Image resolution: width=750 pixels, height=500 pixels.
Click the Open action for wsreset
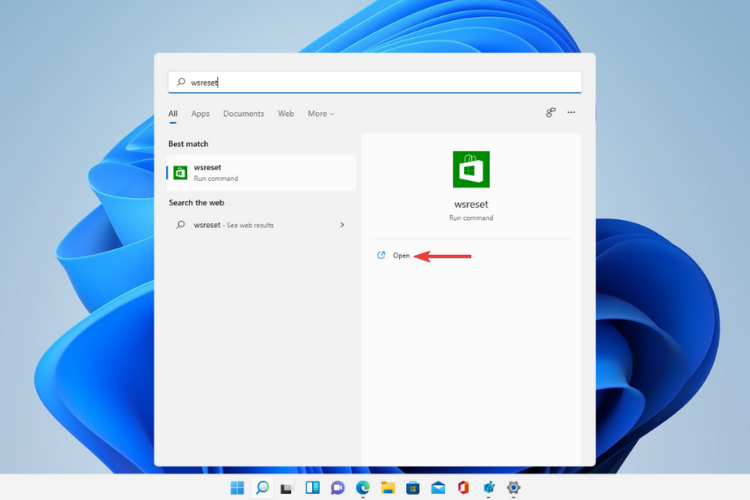pyautogui.click(x=401, y=256)
